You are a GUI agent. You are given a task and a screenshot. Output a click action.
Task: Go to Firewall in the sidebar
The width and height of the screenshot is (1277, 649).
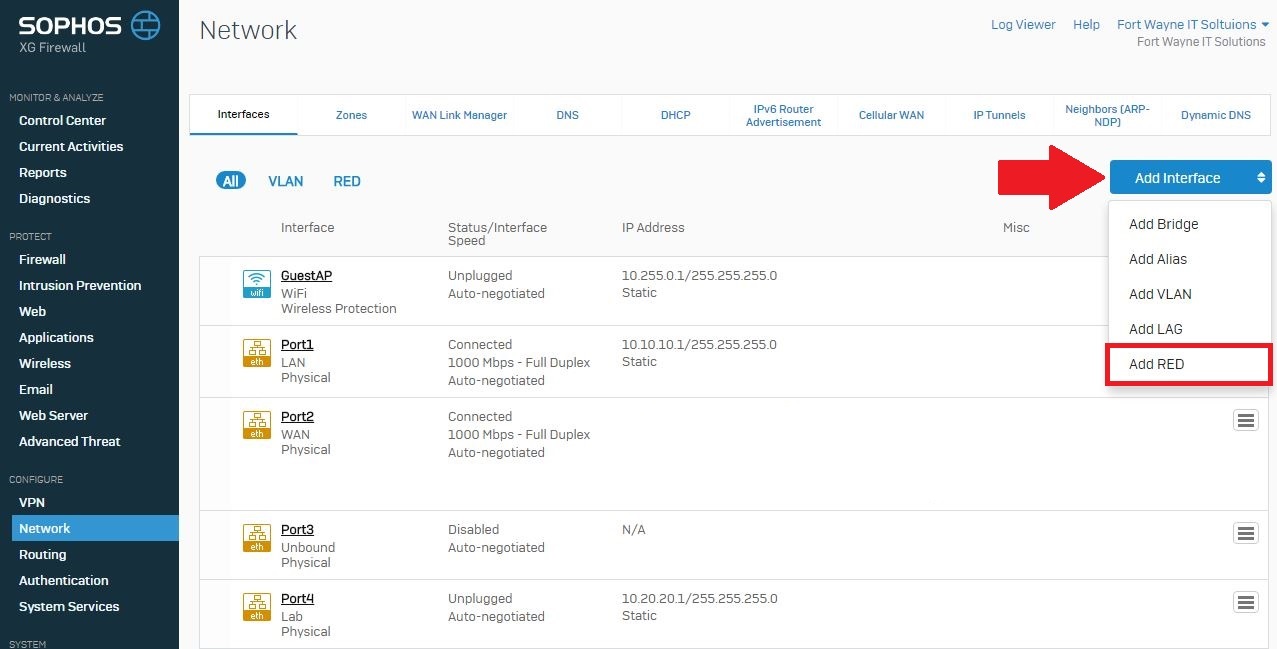[x=42, y=259]
